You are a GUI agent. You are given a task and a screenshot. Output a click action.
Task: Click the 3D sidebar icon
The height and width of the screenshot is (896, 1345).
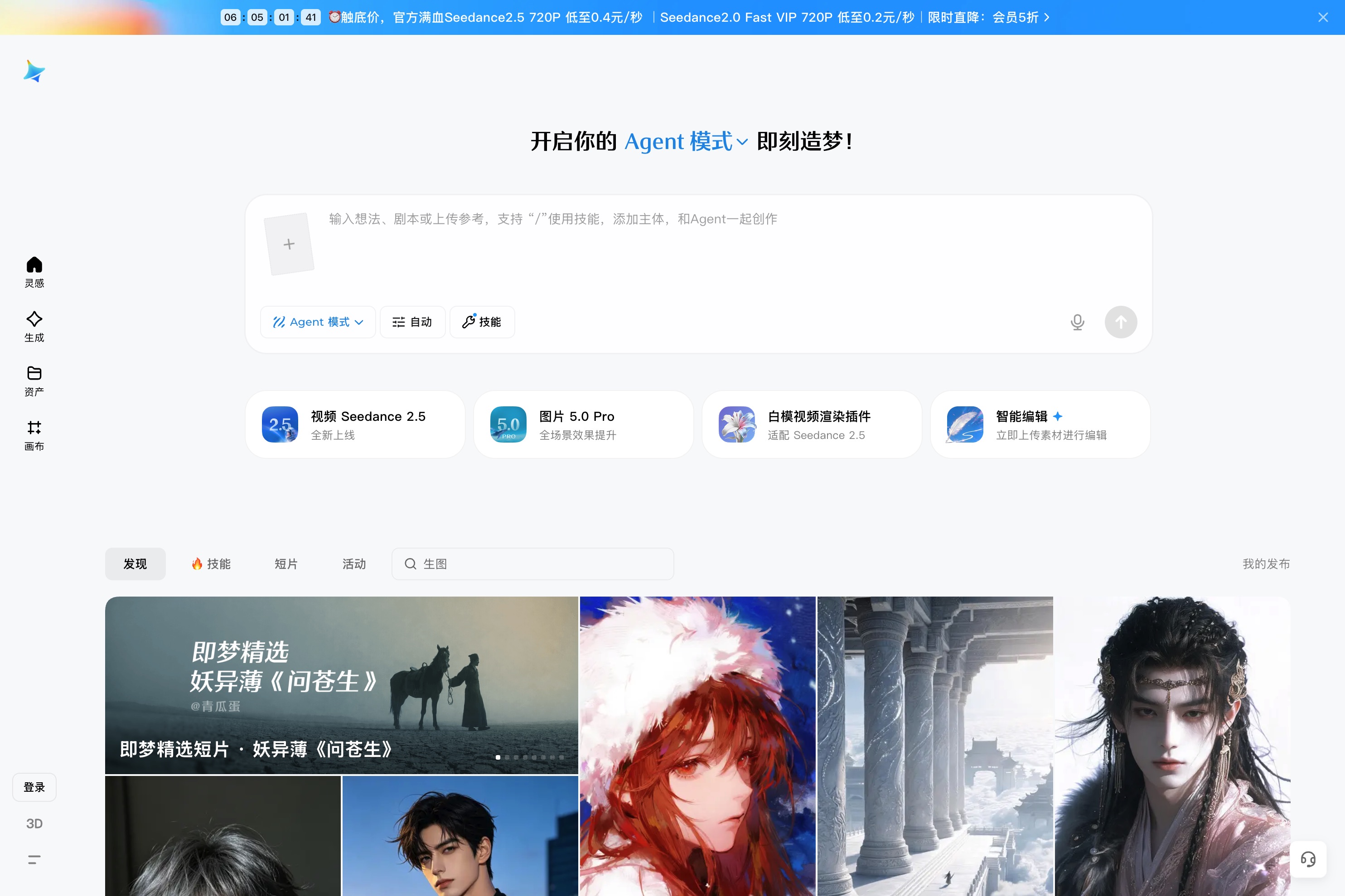tap(34, 824)
